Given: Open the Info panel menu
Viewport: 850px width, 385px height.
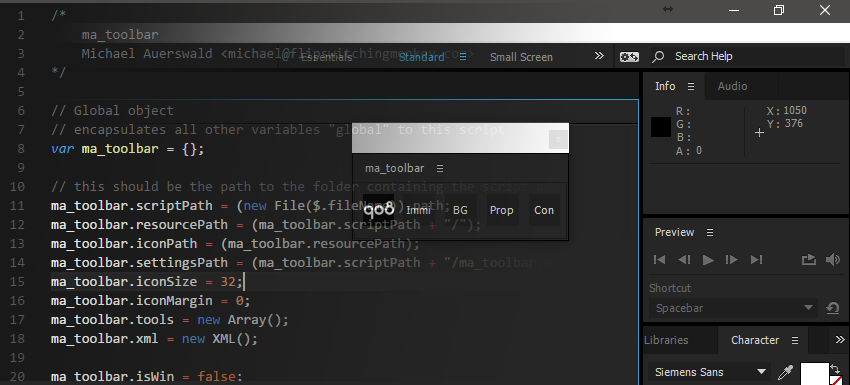Looking at the screenshot, I should point(691,86).
